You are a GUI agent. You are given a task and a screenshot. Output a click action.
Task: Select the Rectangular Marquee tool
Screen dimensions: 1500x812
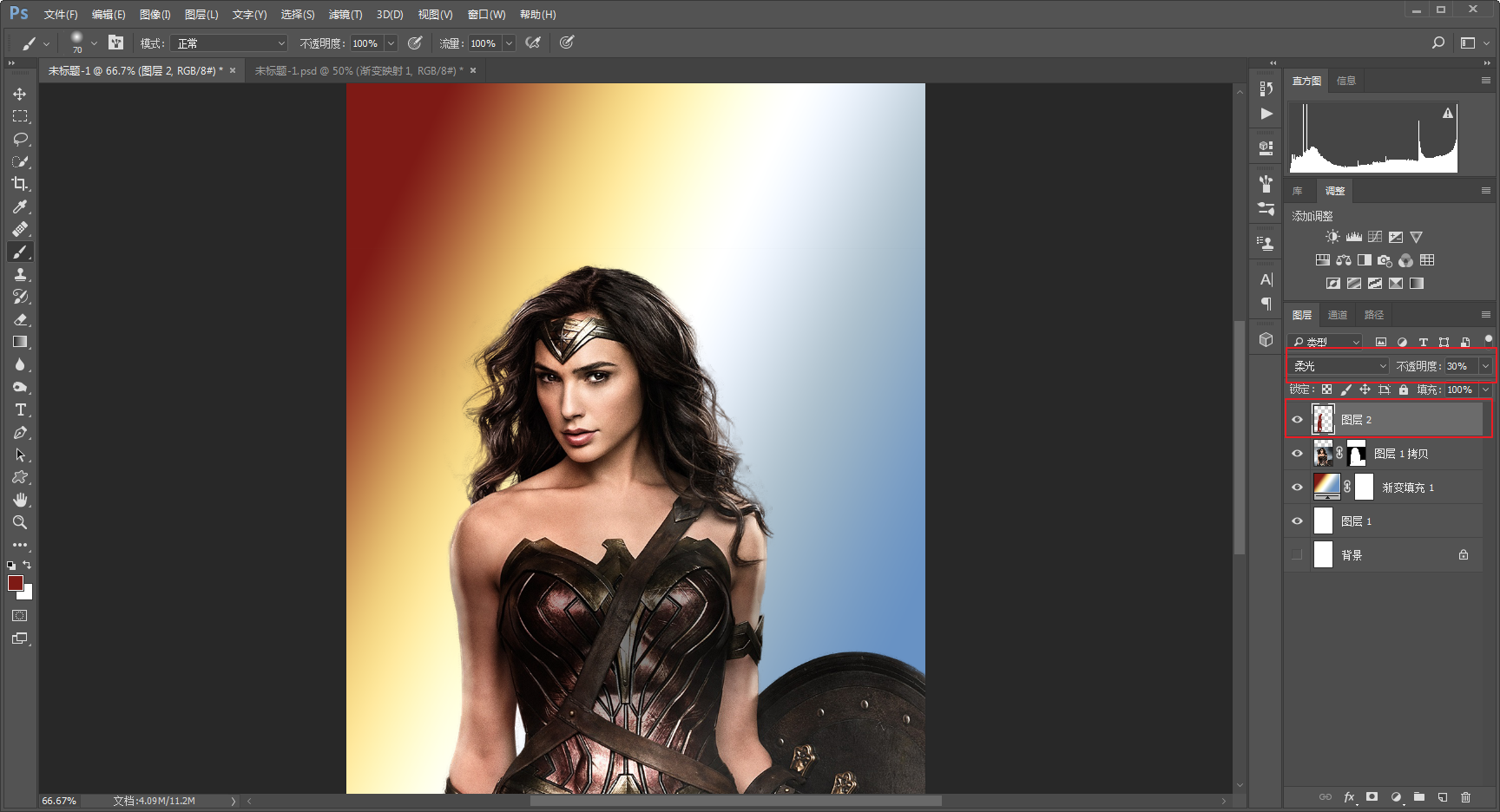(x=20, y=116)
